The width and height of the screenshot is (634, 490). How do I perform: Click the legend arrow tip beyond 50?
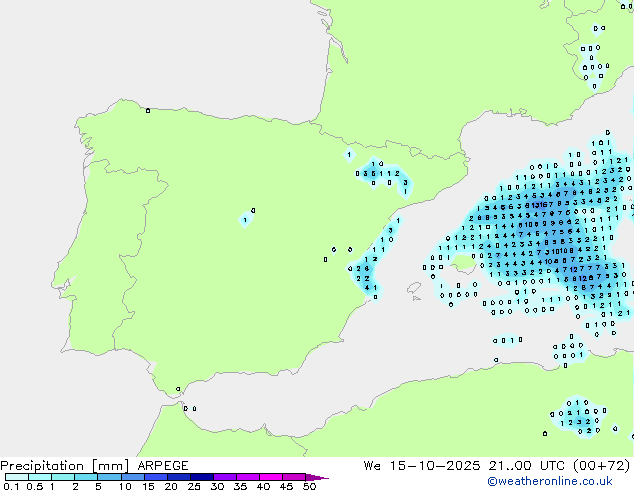[318, 477]
